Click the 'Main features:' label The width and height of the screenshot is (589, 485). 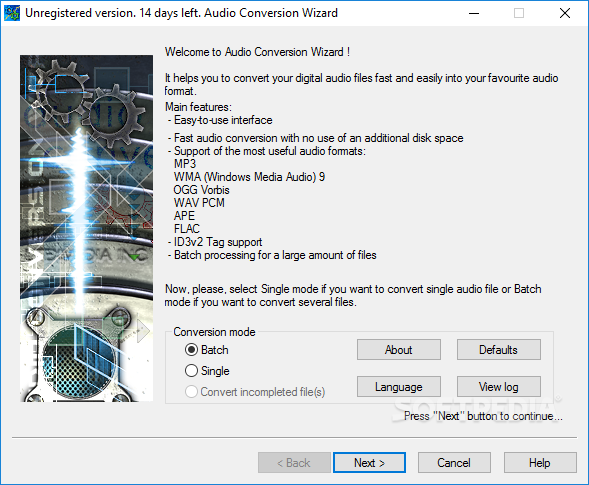(198, 107)
